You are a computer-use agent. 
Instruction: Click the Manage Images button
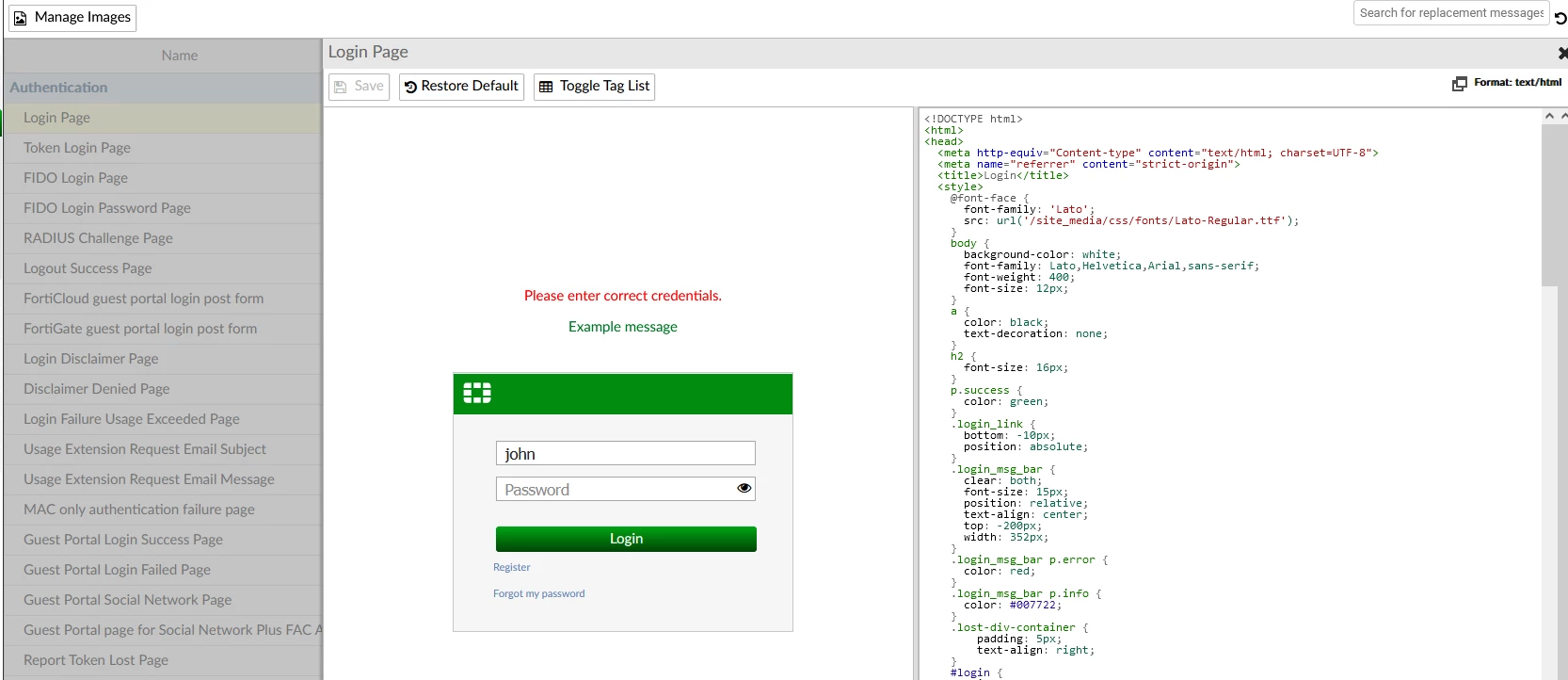72,18
